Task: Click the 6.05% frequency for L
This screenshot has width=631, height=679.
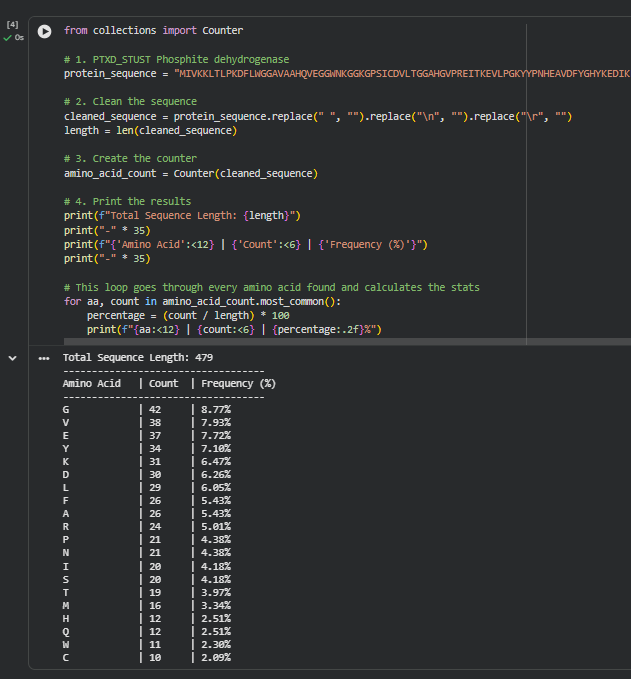Action: point(216,488)
